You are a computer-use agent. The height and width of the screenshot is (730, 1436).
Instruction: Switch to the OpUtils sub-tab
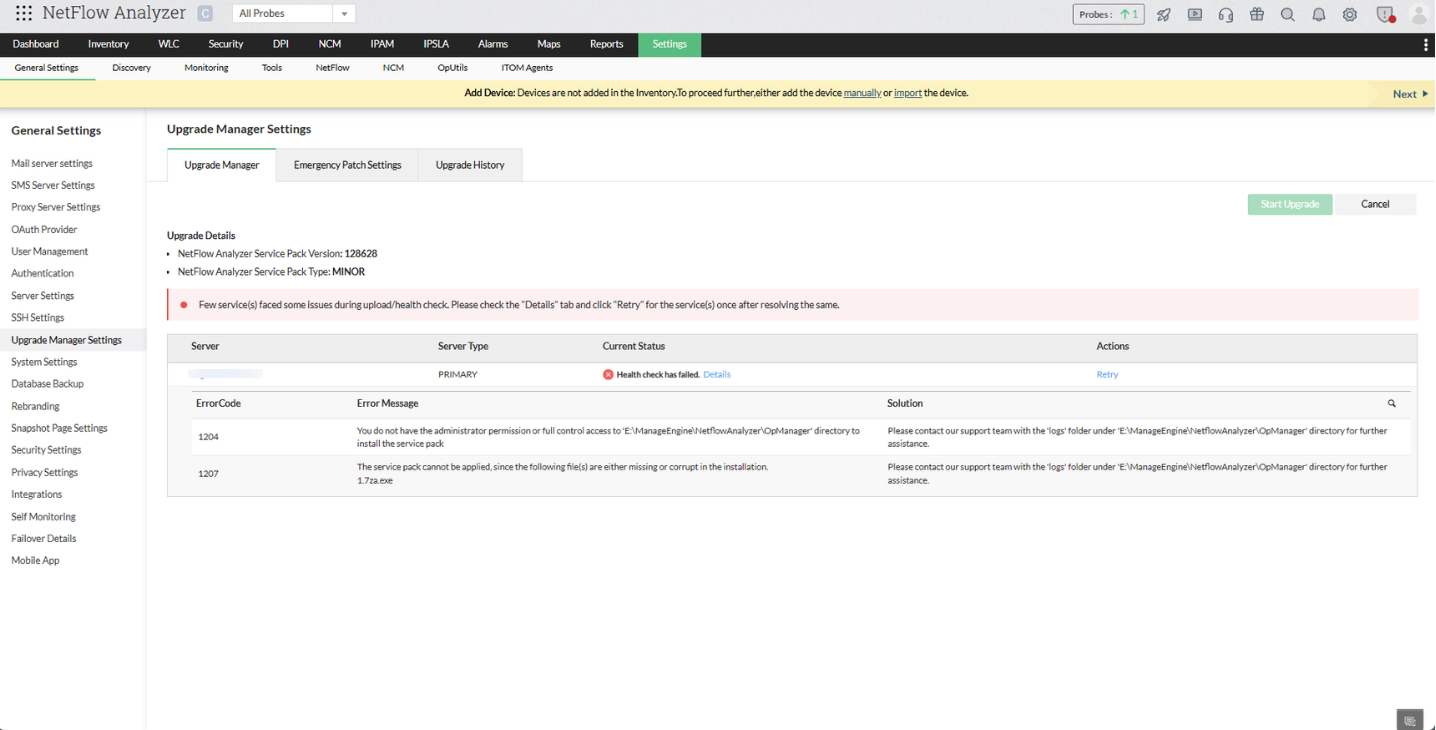(453, 68)
